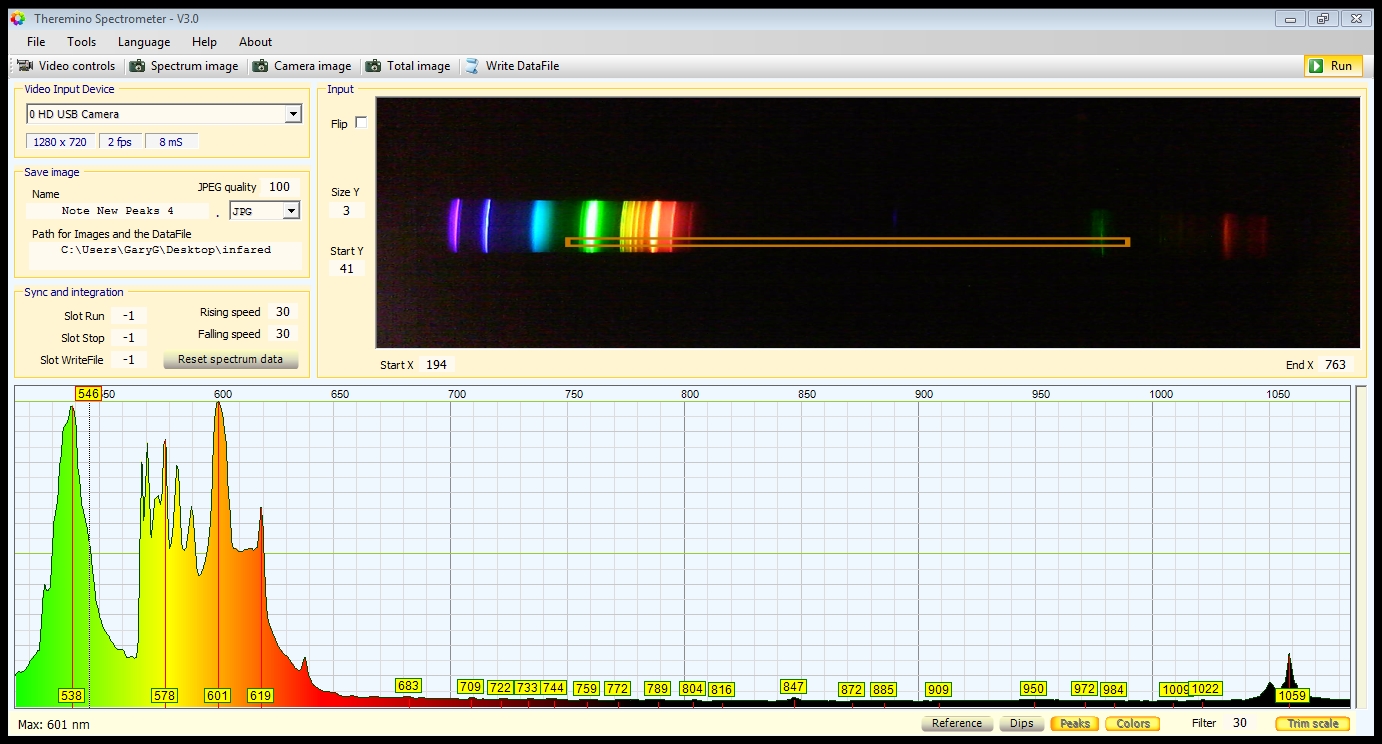Expand the HD USB Camera device dropdown
Viewport: 1382px width, 744px height.
(293, 114)
